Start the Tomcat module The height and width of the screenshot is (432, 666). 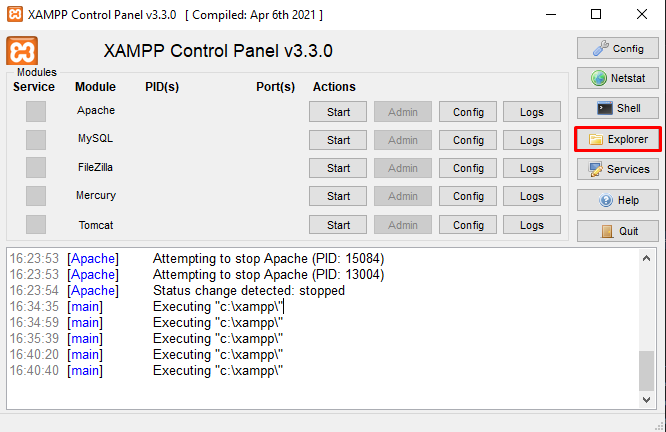click(x=338, y=225)
